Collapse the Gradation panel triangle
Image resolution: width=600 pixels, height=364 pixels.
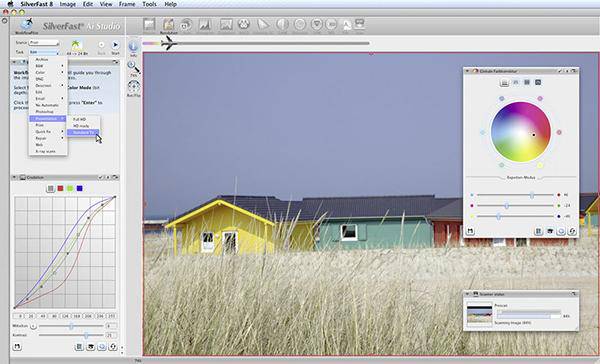coord(15,177)
